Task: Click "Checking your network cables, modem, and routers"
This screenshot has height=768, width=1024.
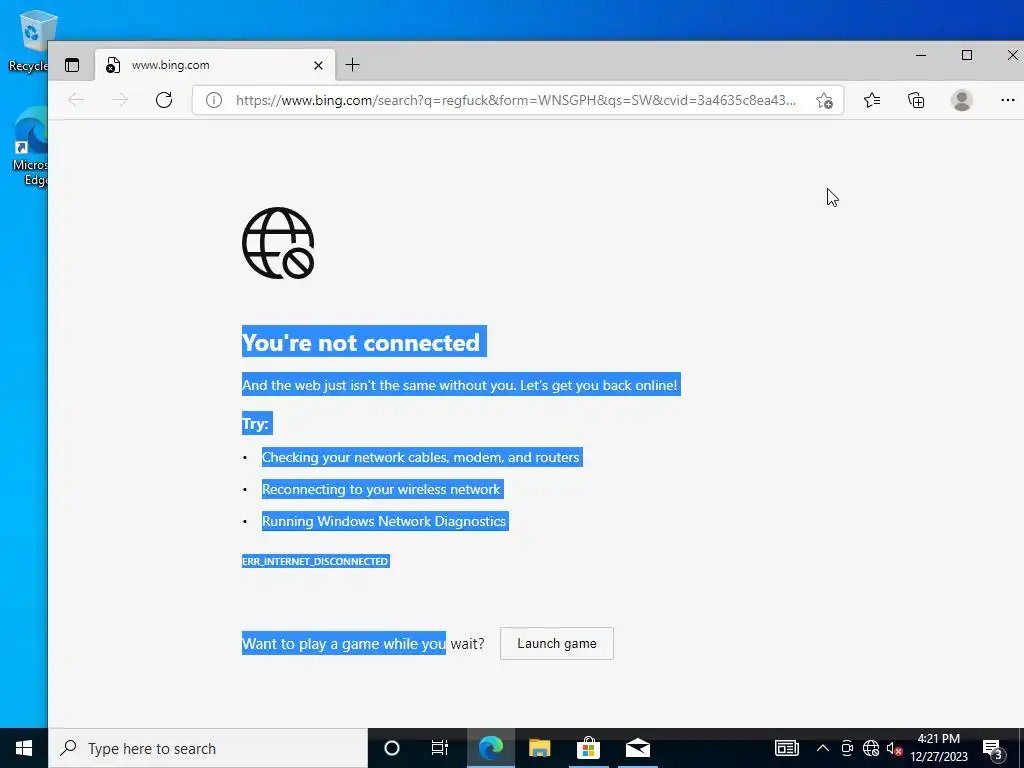Action: tap(421, 457)
